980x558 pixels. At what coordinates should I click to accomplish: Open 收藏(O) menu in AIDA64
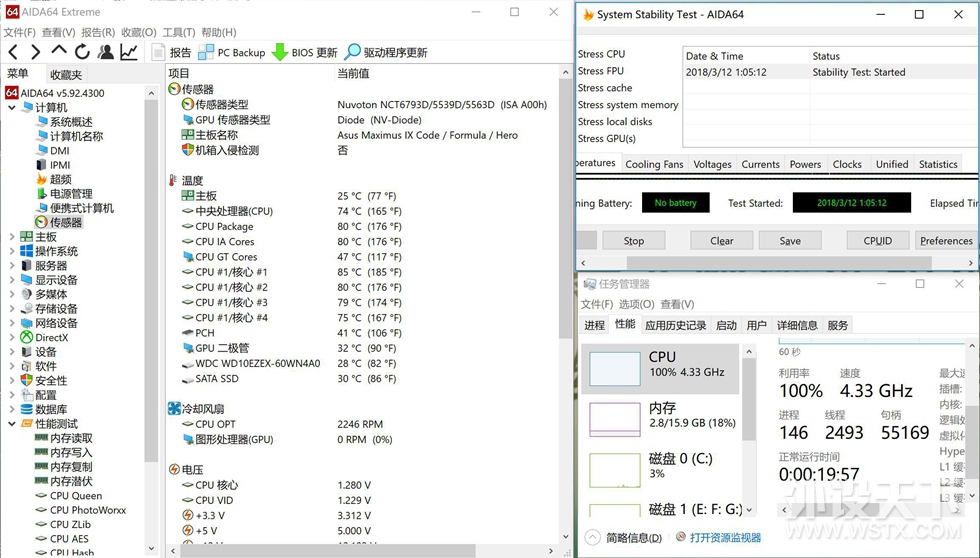139,32
